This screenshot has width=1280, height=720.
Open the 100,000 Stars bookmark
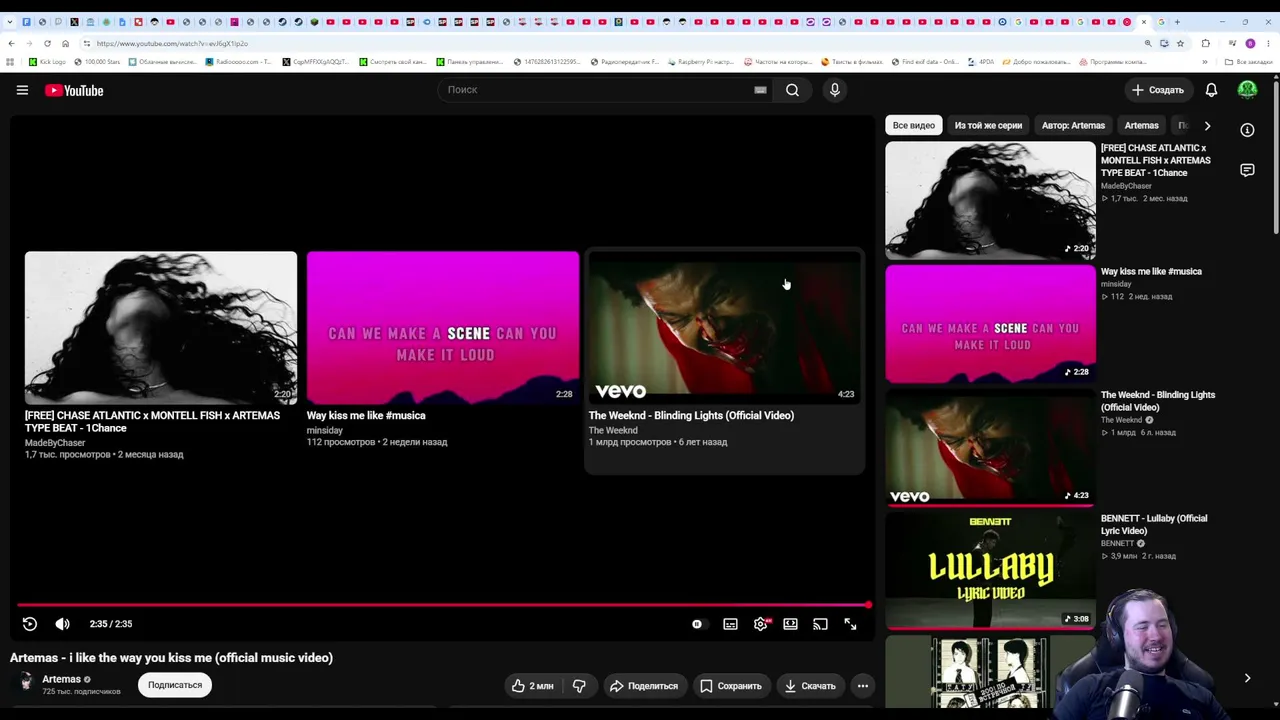97,62
